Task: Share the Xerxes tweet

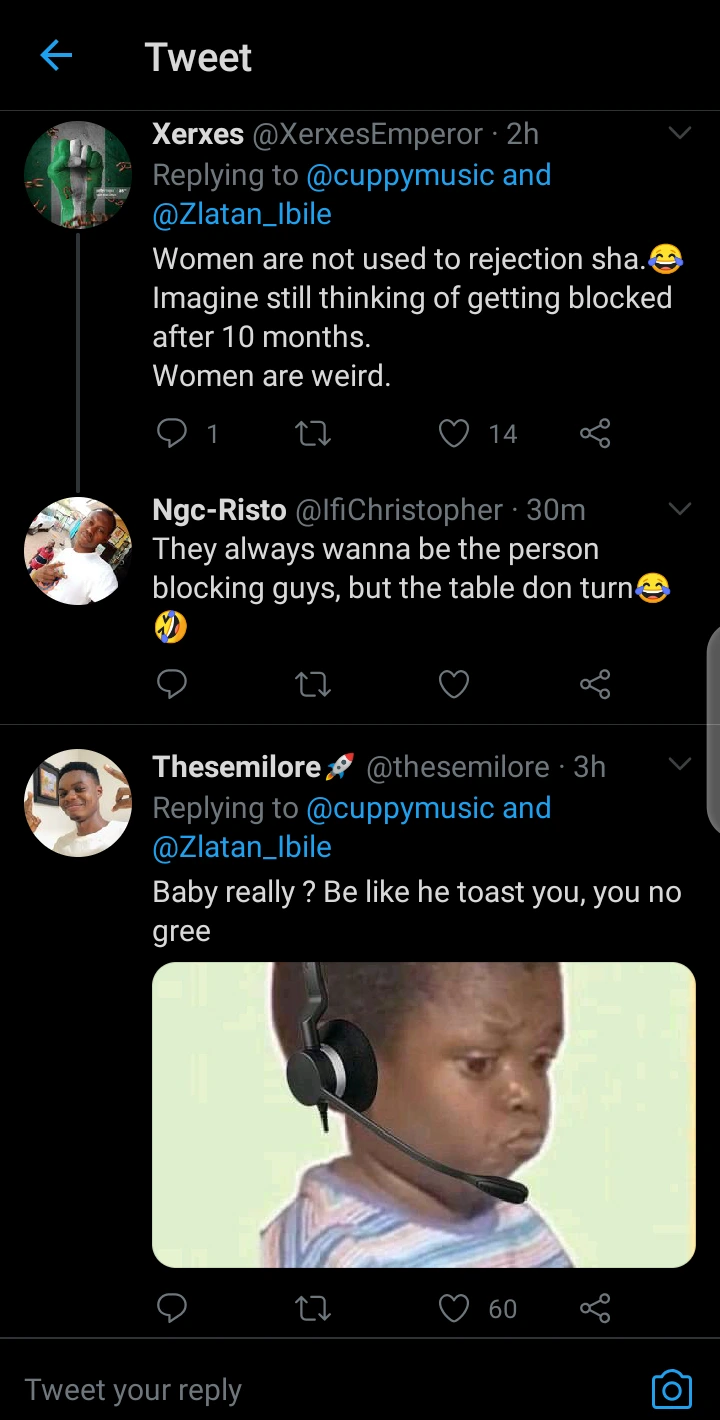Action: pyautogui.click(x=595, y=433)
